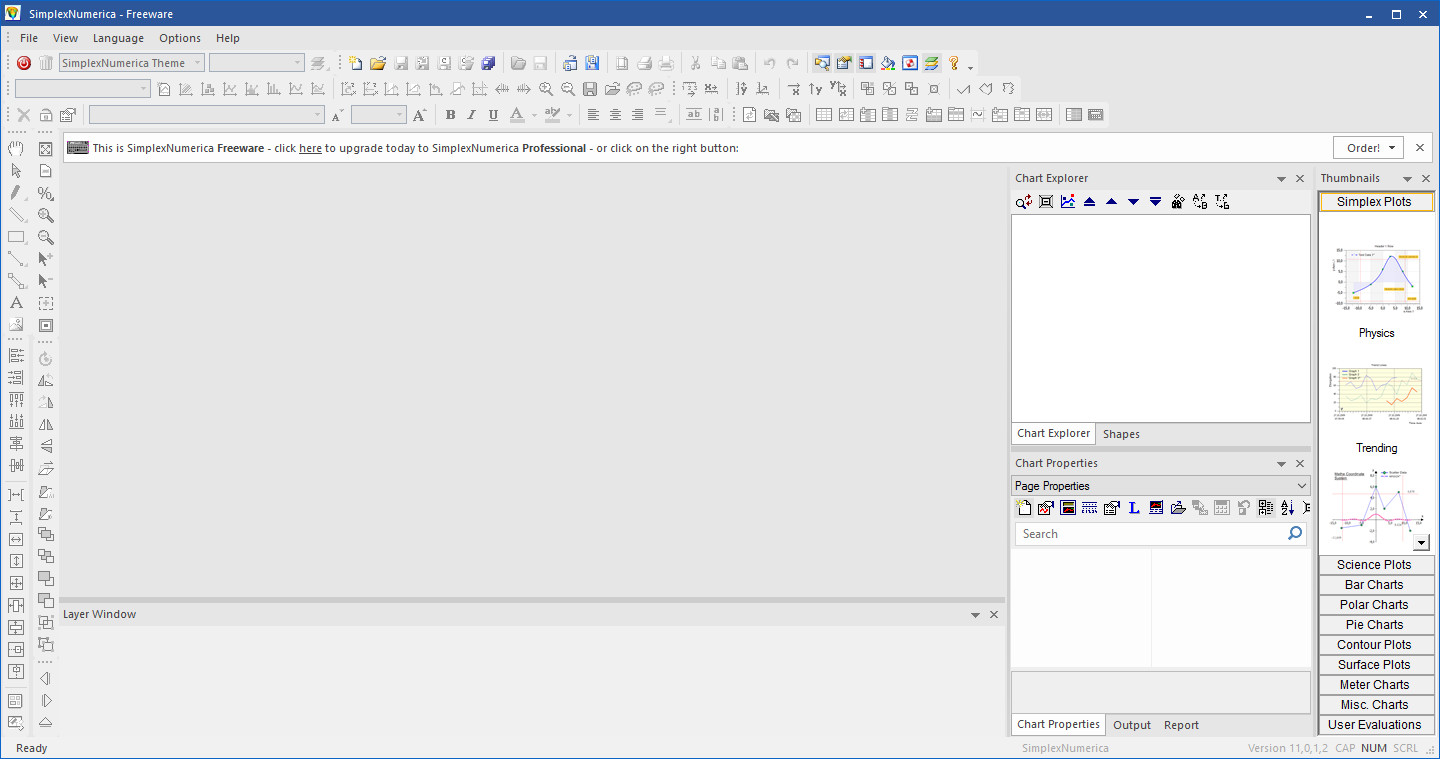Image resolution: width=1440 pixels, height=759 pixels.
Task: Click the blue L icon in Chart Properties
Action: (1134, 508)
